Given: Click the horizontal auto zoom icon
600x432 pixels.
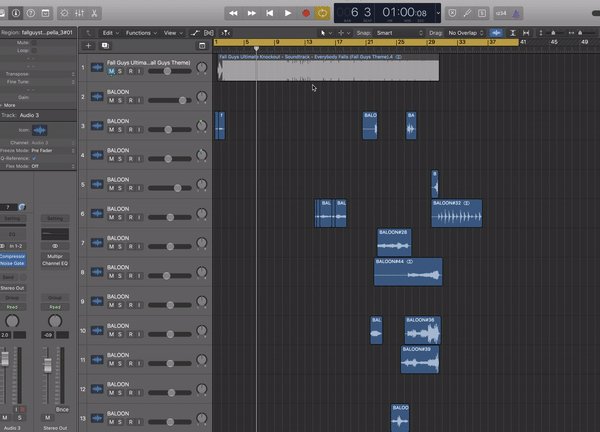Looking at the screenshot, I should tap(526, 33).
